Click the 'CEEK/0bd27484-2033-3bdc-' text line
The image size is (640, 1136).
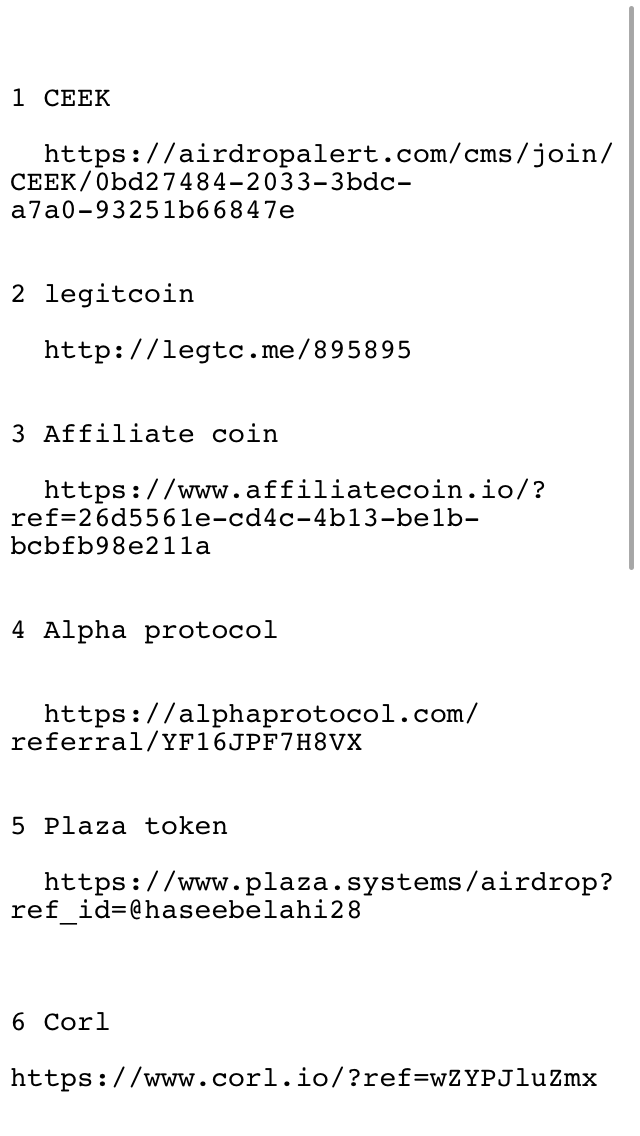click(x=212, y=182)
